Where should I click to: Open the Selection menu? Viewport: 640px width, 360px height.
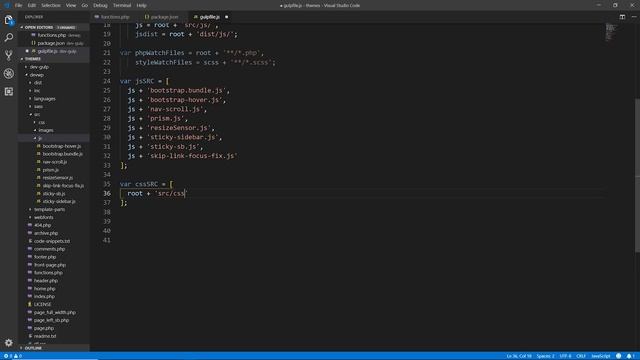click(51, 5)
